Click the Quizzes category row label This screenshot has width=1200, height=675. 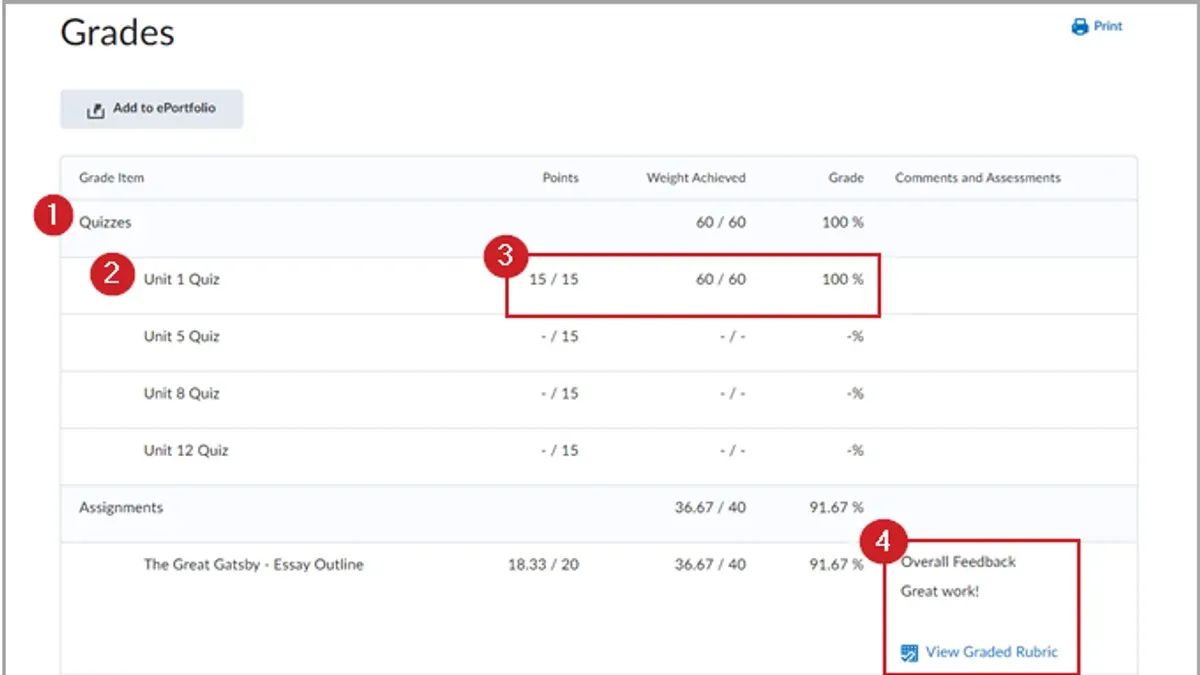[105, 223]
